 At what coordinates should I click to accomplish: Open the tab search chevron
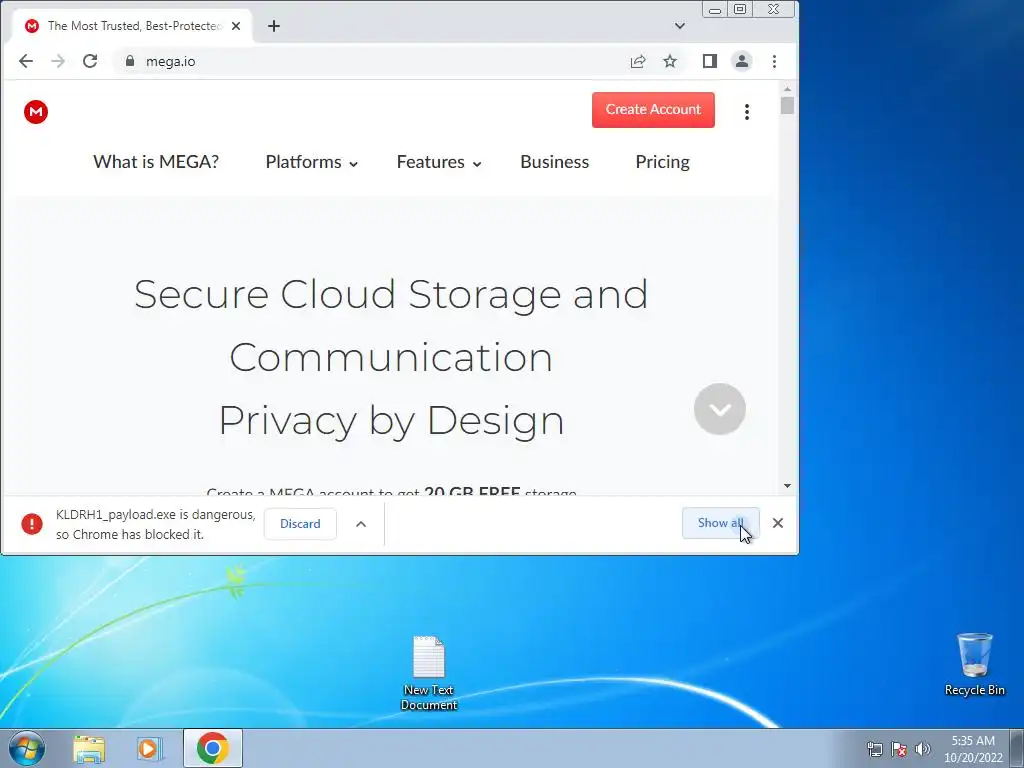pos(680,26)
